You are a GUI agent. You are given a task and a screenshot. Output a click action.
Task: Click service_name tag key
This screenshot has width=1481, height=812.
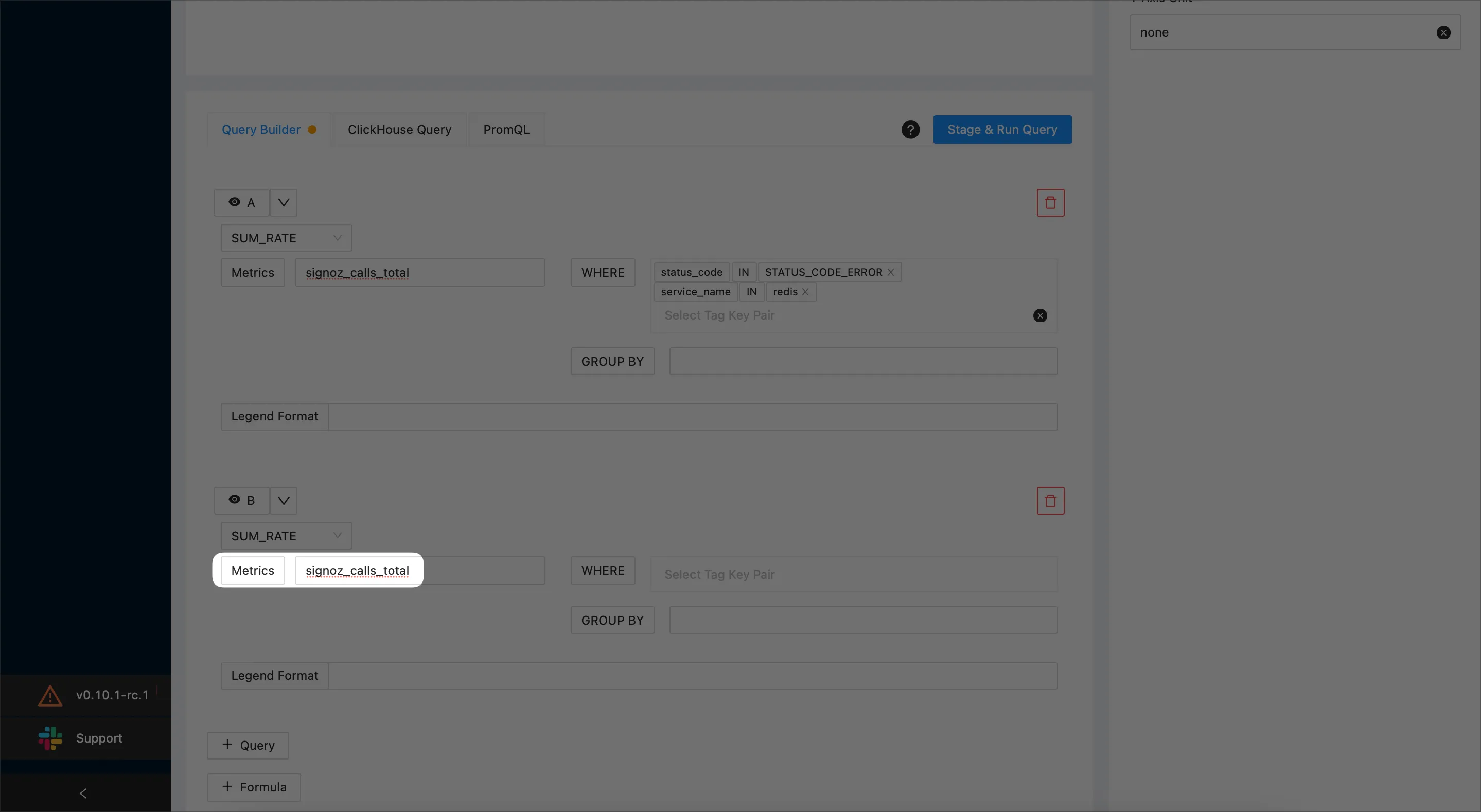(696, 292)
